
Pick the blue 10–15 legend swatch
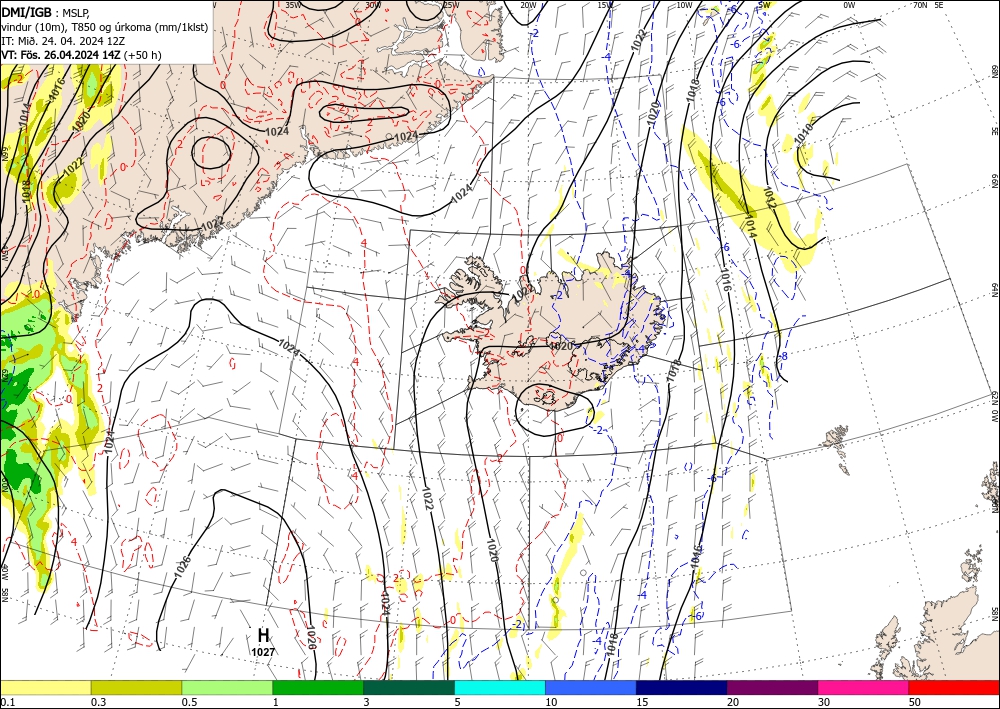591,687
